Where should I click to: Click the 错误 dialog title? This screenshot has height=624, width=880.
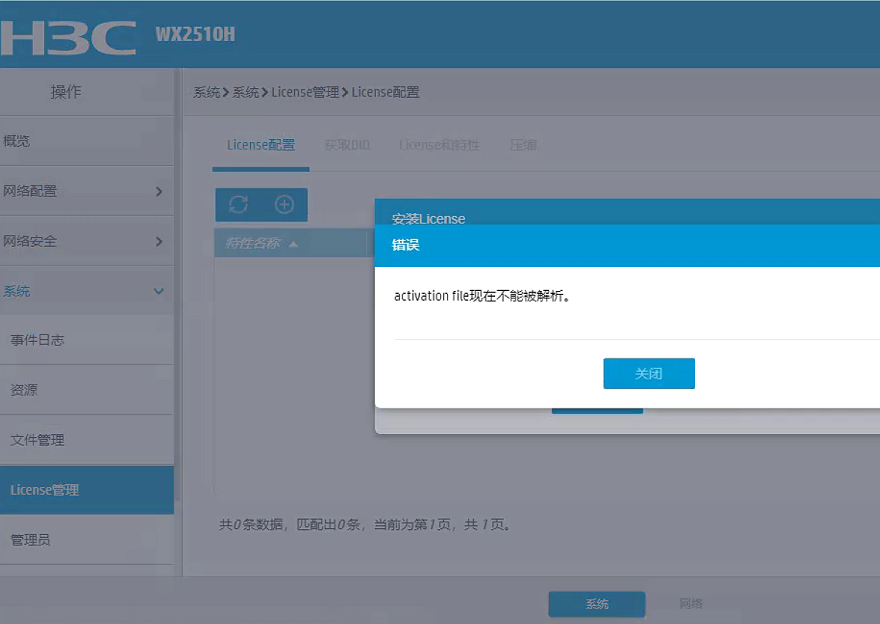coord(405,245)
